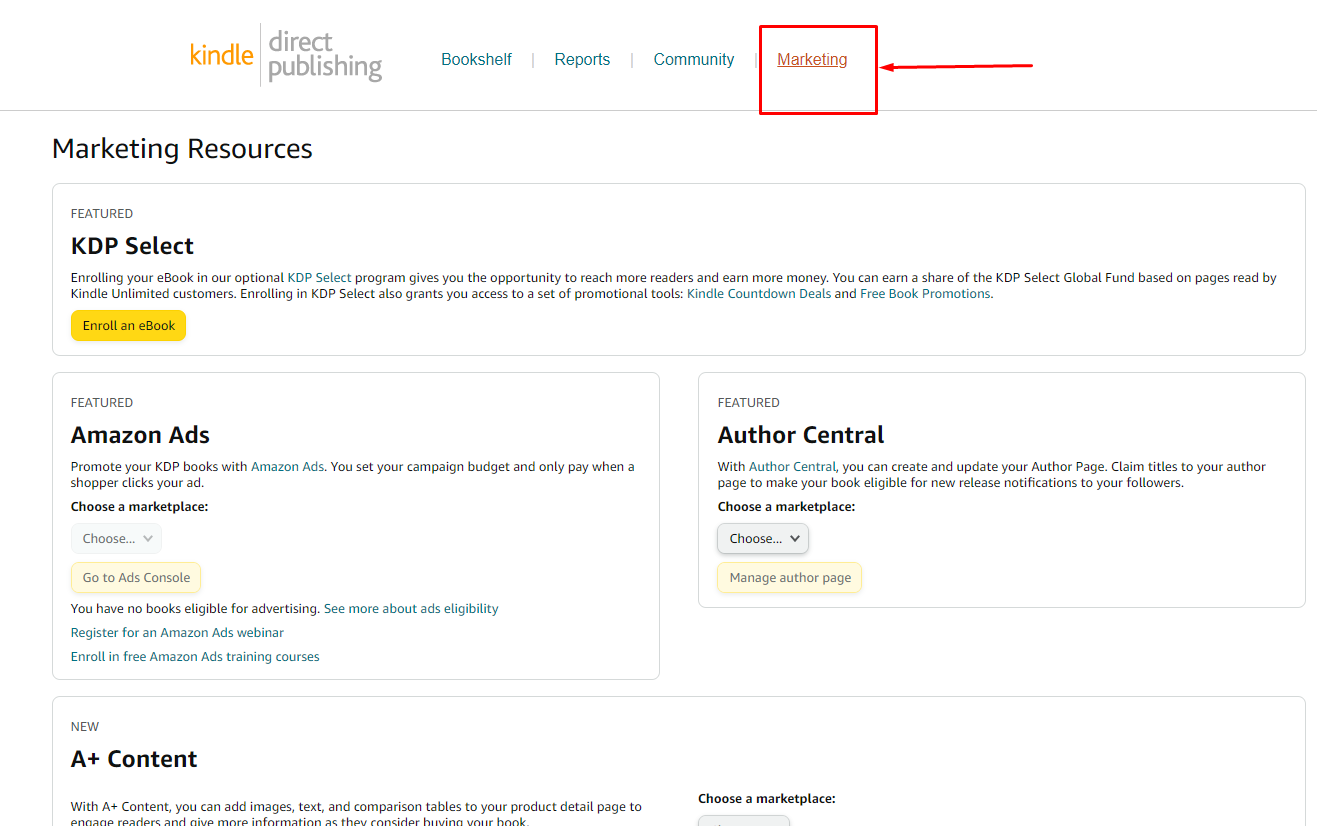
Task: Open Register for an Amazon Ads webinar
Action: tap(177, 633)
